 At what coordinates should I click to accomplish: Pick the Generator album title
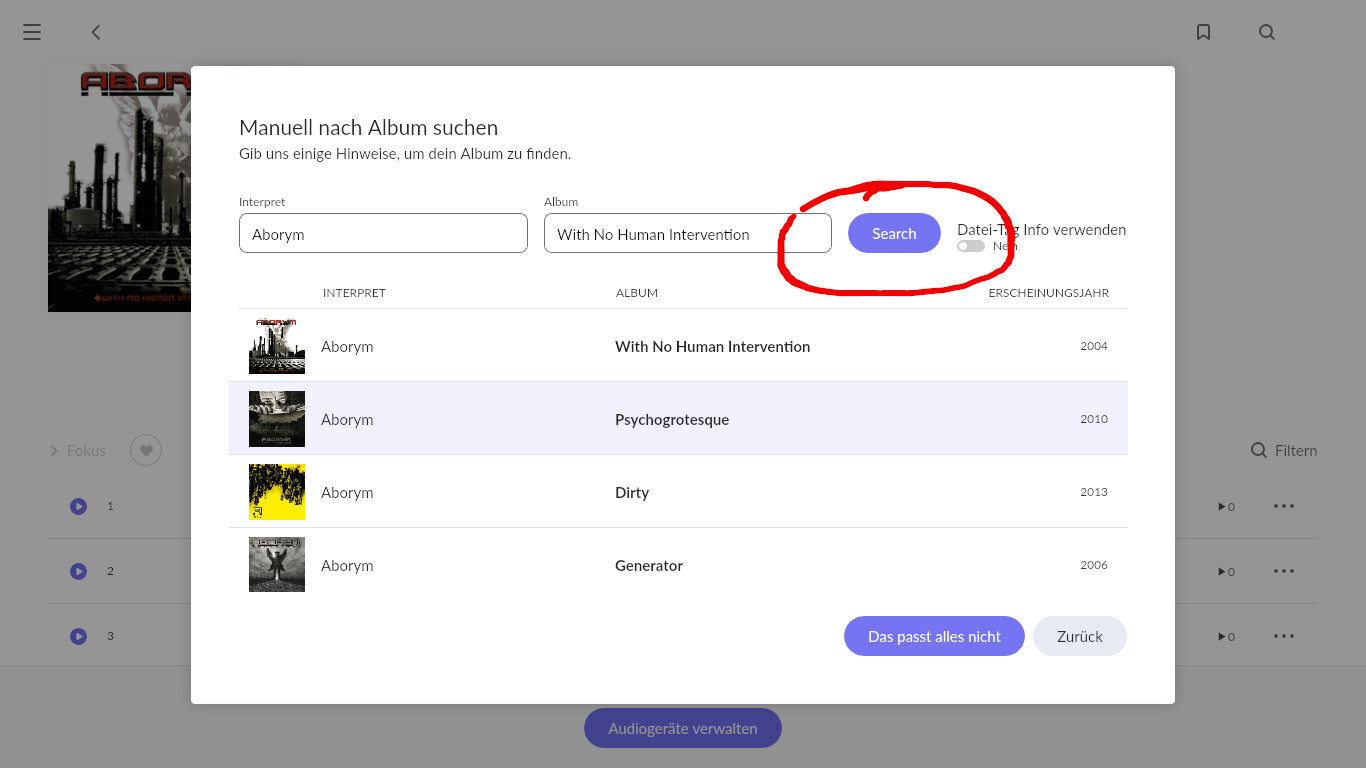(649, 565)
